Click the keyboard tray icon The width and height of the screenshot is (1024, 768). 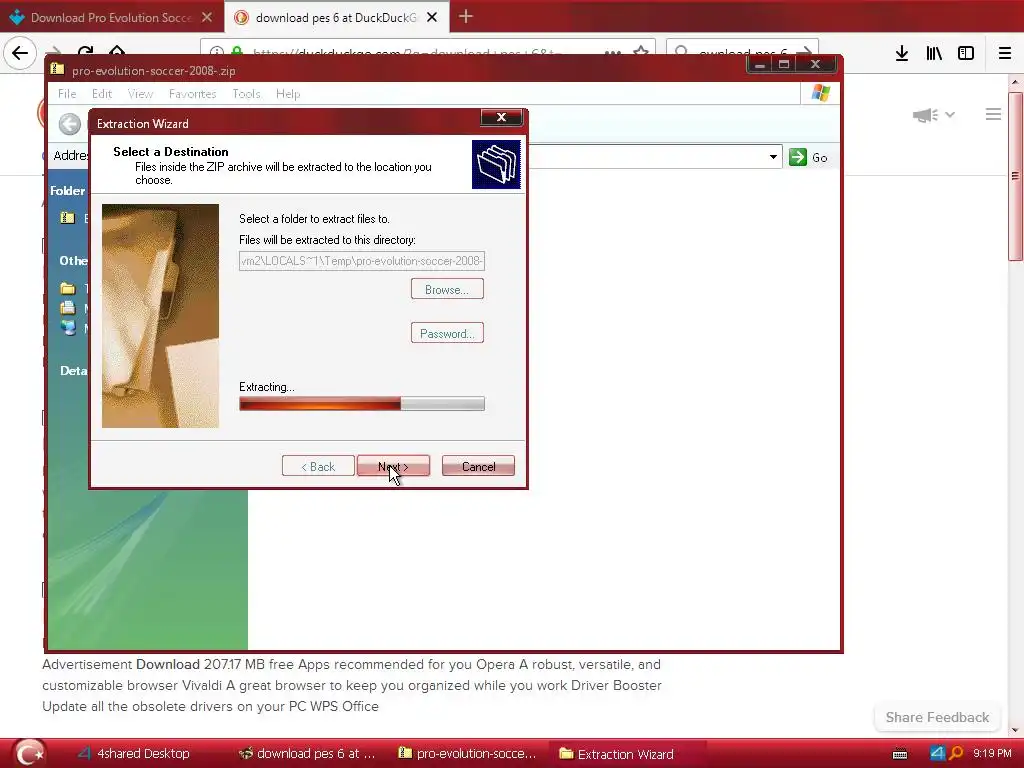pyautogui.click(x=900, y=754)
